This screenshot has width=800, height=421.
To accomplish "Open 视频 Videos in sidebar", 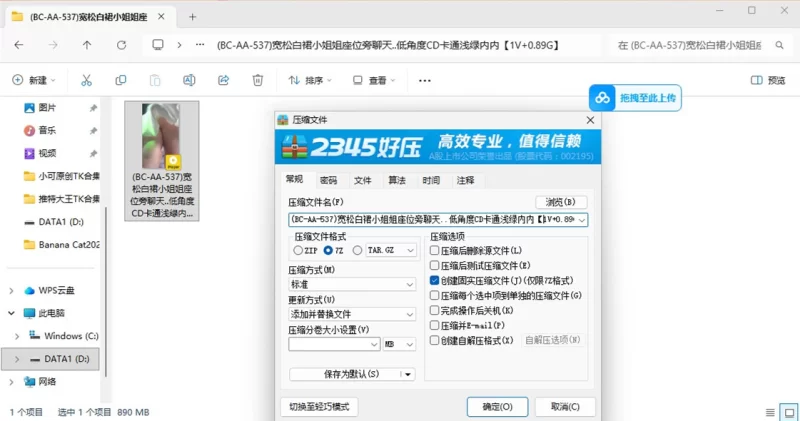I will 47,153.
